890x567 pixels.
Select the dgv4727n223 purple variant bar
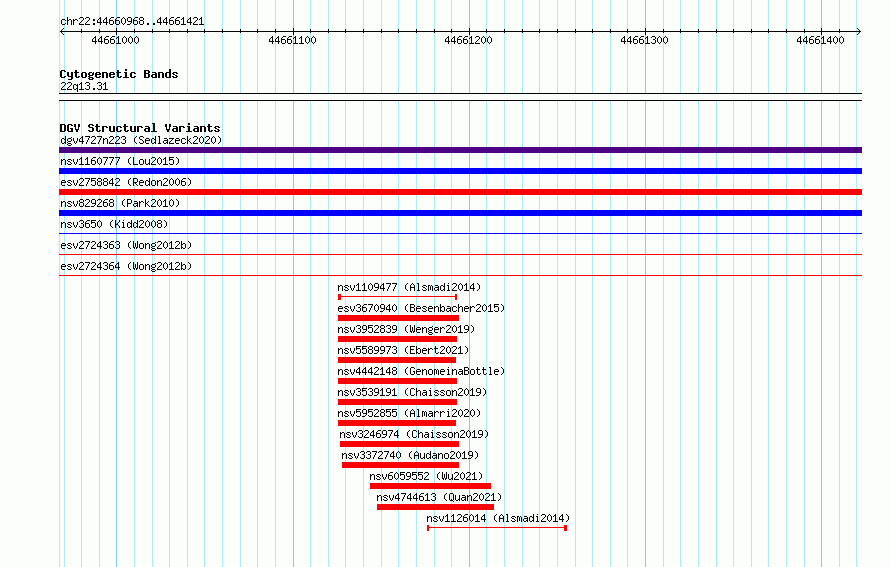pyautogui.click(x=460, y=150)
